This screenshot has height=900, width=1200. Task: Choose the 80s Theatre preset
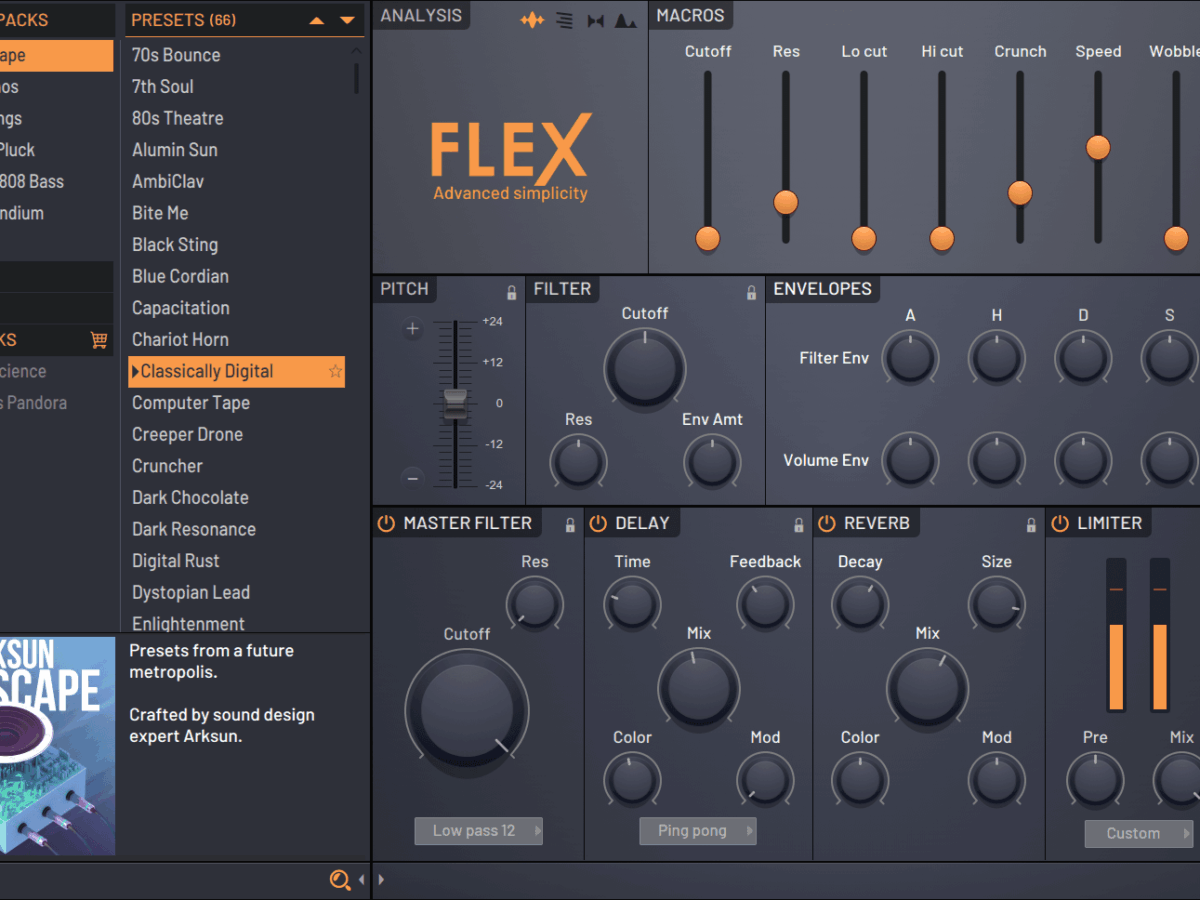(x=178, y=118)
